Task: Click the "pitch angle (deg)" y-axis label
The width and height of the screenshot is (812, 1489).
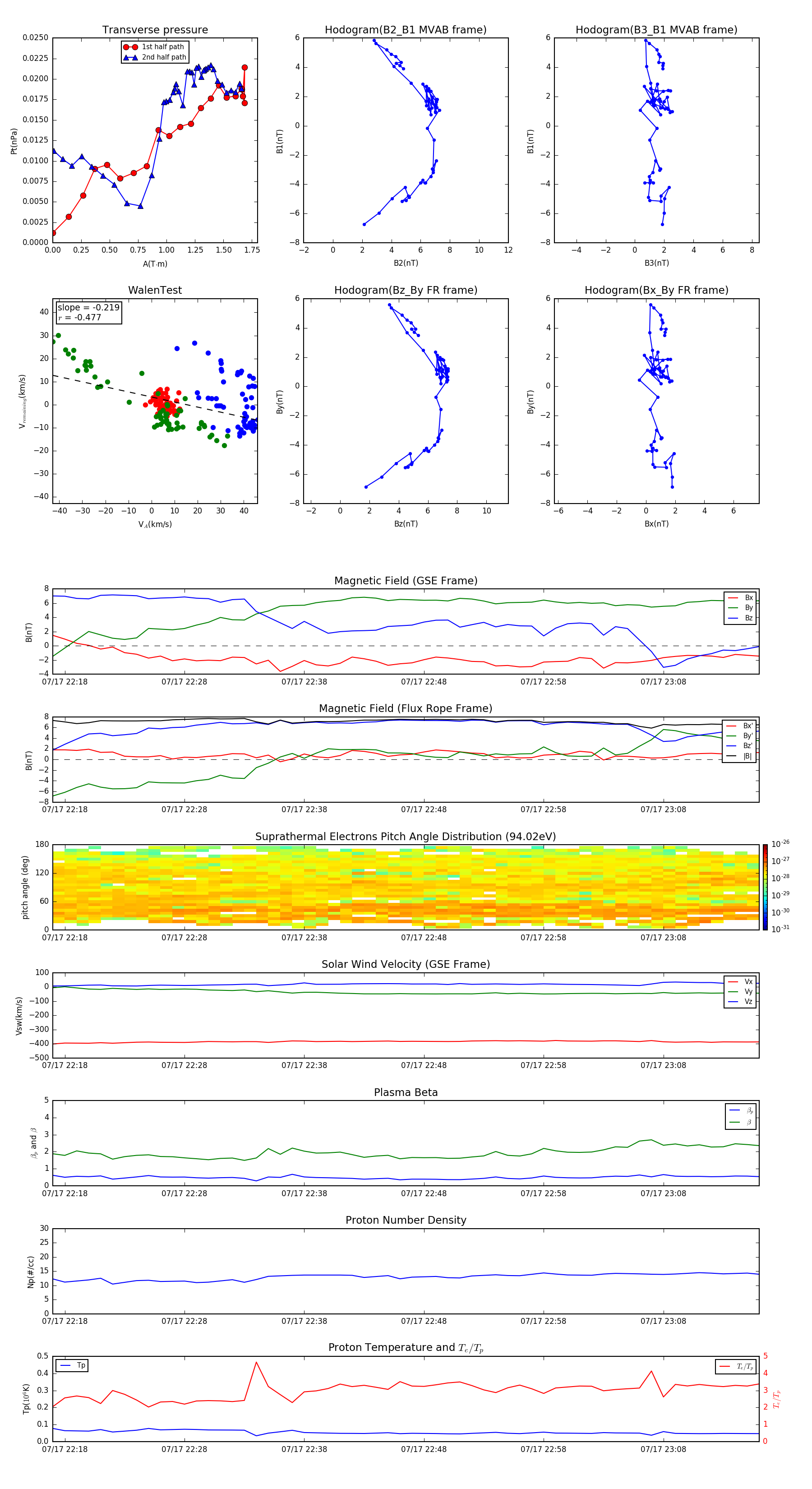Action: [25, 887]
